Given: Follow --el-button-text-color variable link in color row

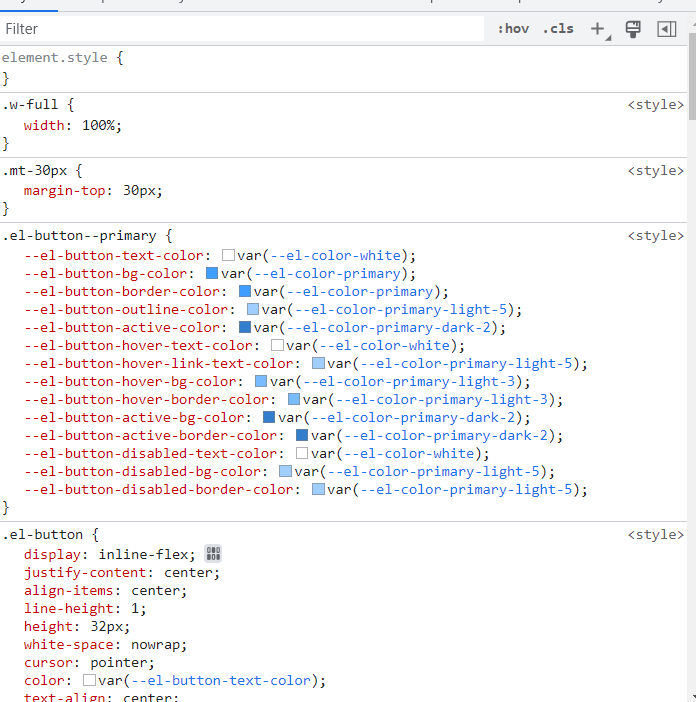Looking at the screenshot, I should pos(221,681).
